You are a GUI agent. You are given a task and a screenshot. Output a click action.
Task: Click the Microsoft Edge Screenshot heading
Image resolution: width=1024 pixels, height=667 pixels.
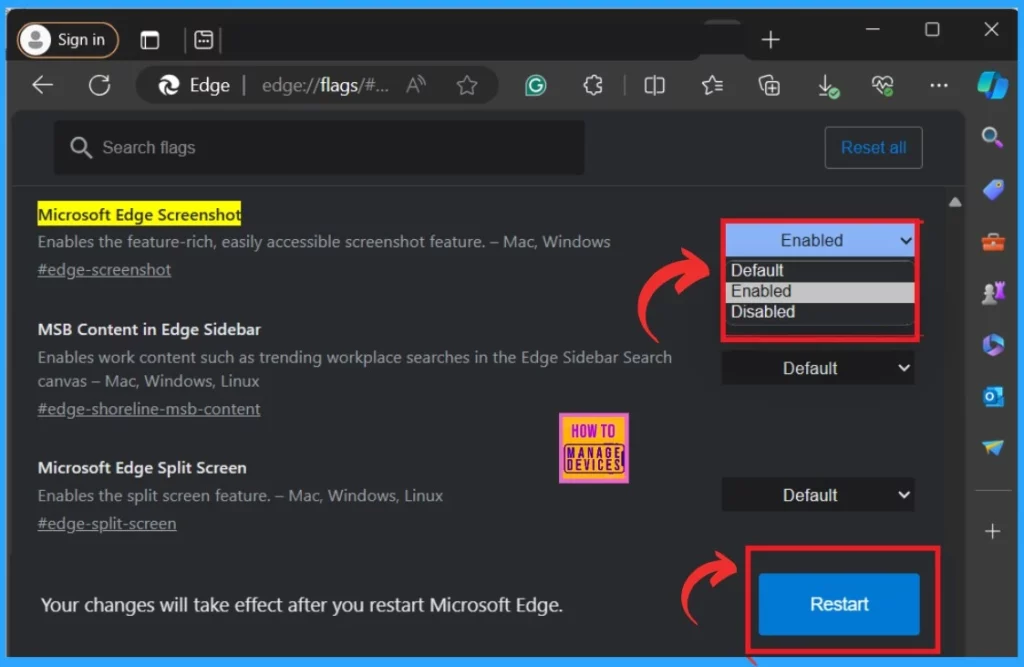pyautogui.click(x=139, y=214)
